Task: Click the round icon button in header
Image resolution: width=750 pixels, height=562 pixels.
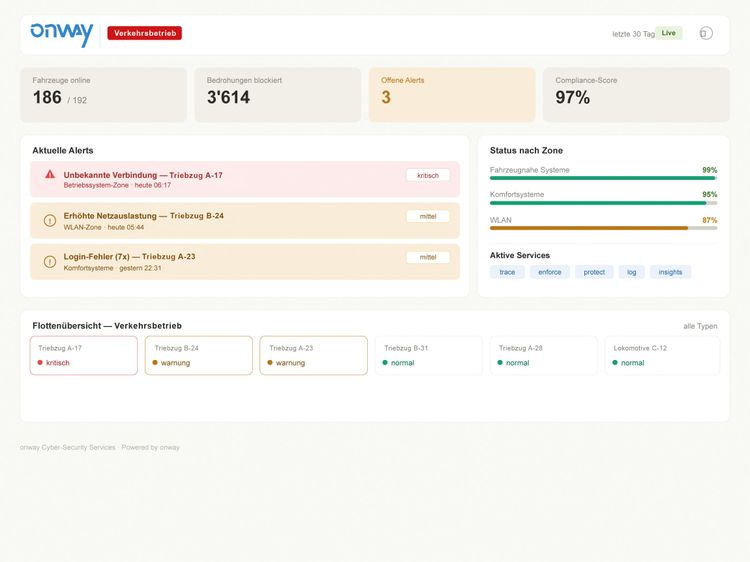Action: (706, 33)
